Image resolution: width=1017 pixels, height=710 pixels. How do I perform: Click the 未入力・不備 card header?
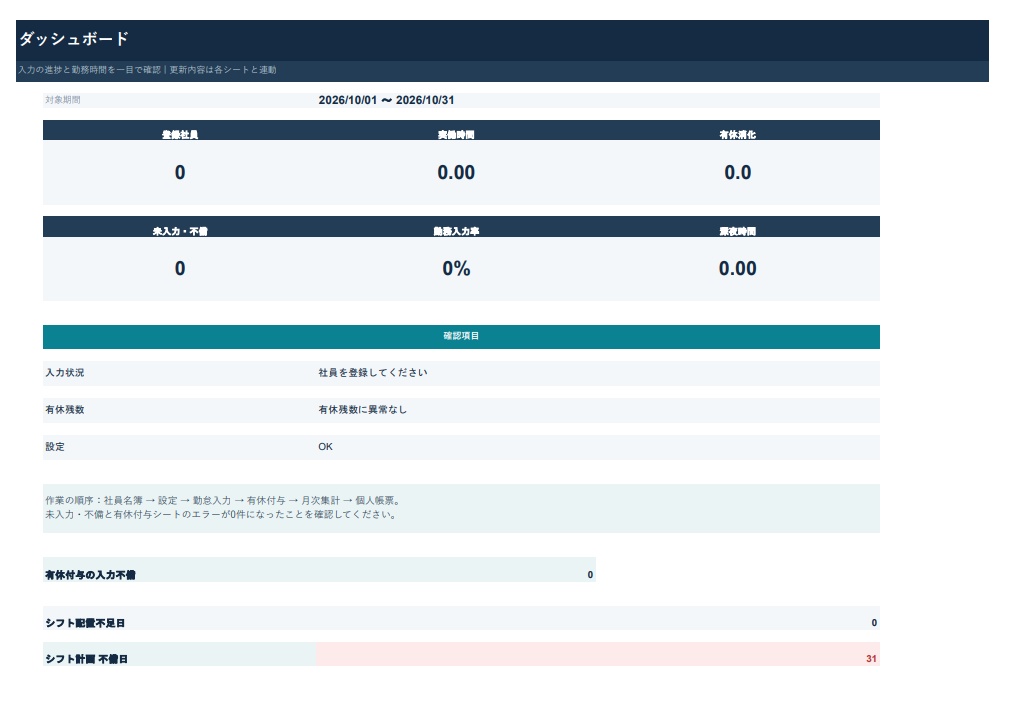click(180, 231)
